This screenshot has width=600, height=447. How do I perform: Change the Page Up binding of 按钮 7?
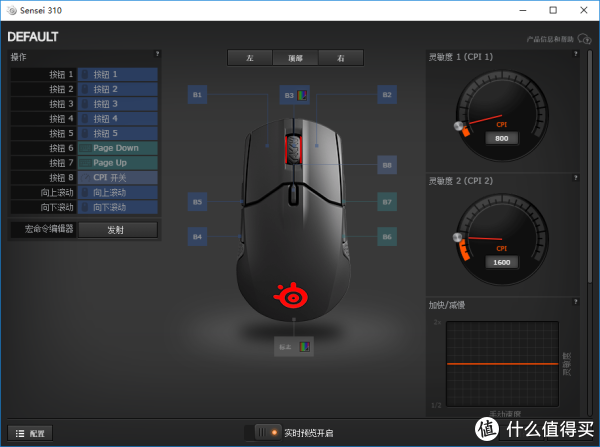click(x=118, y=163)
